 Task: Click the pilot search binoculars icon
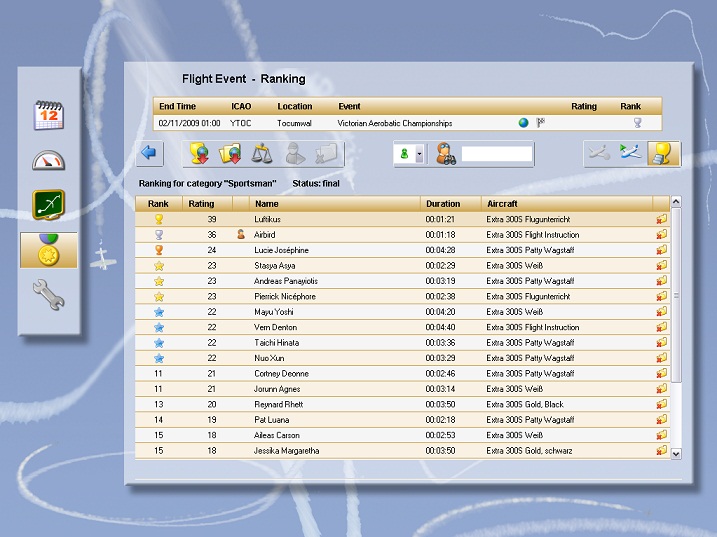coord(446,154)
